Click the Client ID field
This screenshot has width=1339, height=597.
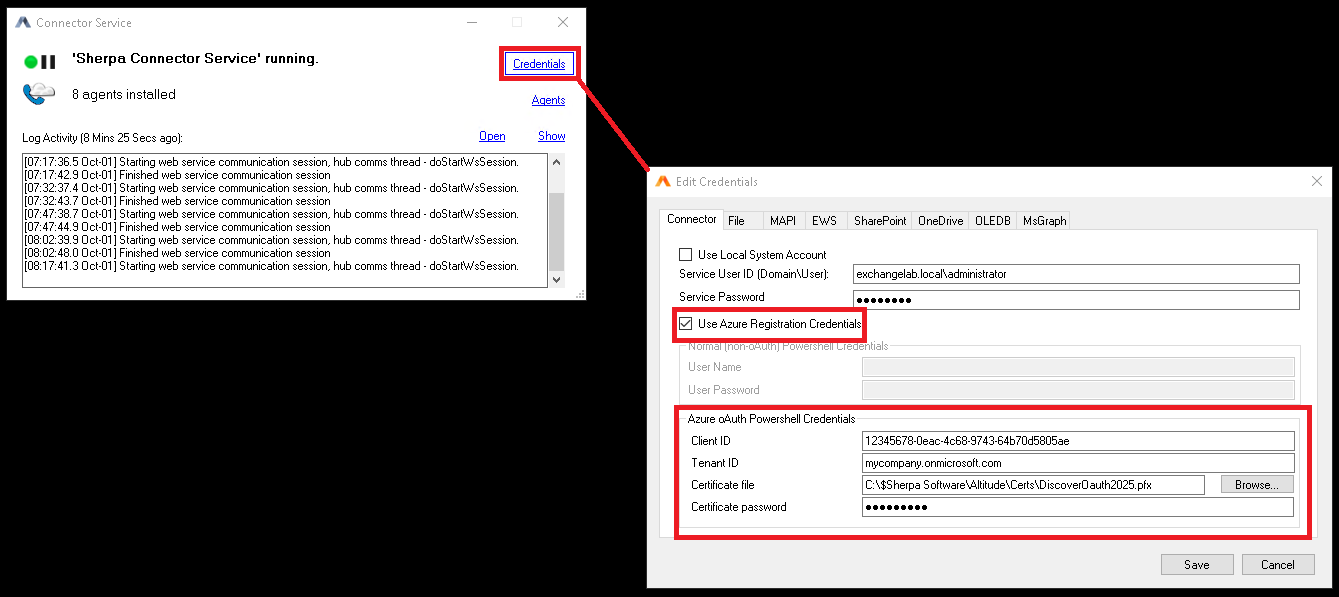pyautogui.click(x=1078, y=441)
